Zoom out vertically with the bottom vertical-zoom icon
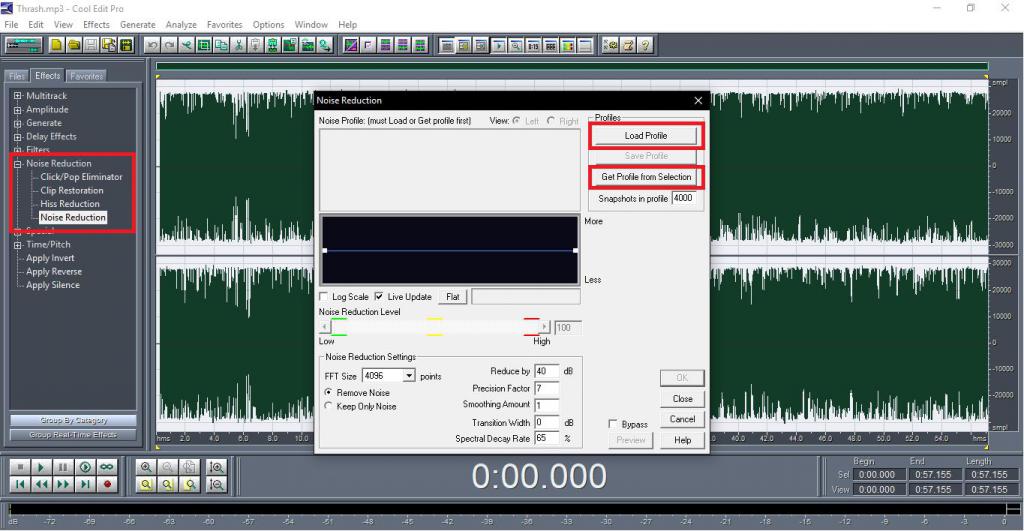 pyautogui.click(x=216, y=484)
